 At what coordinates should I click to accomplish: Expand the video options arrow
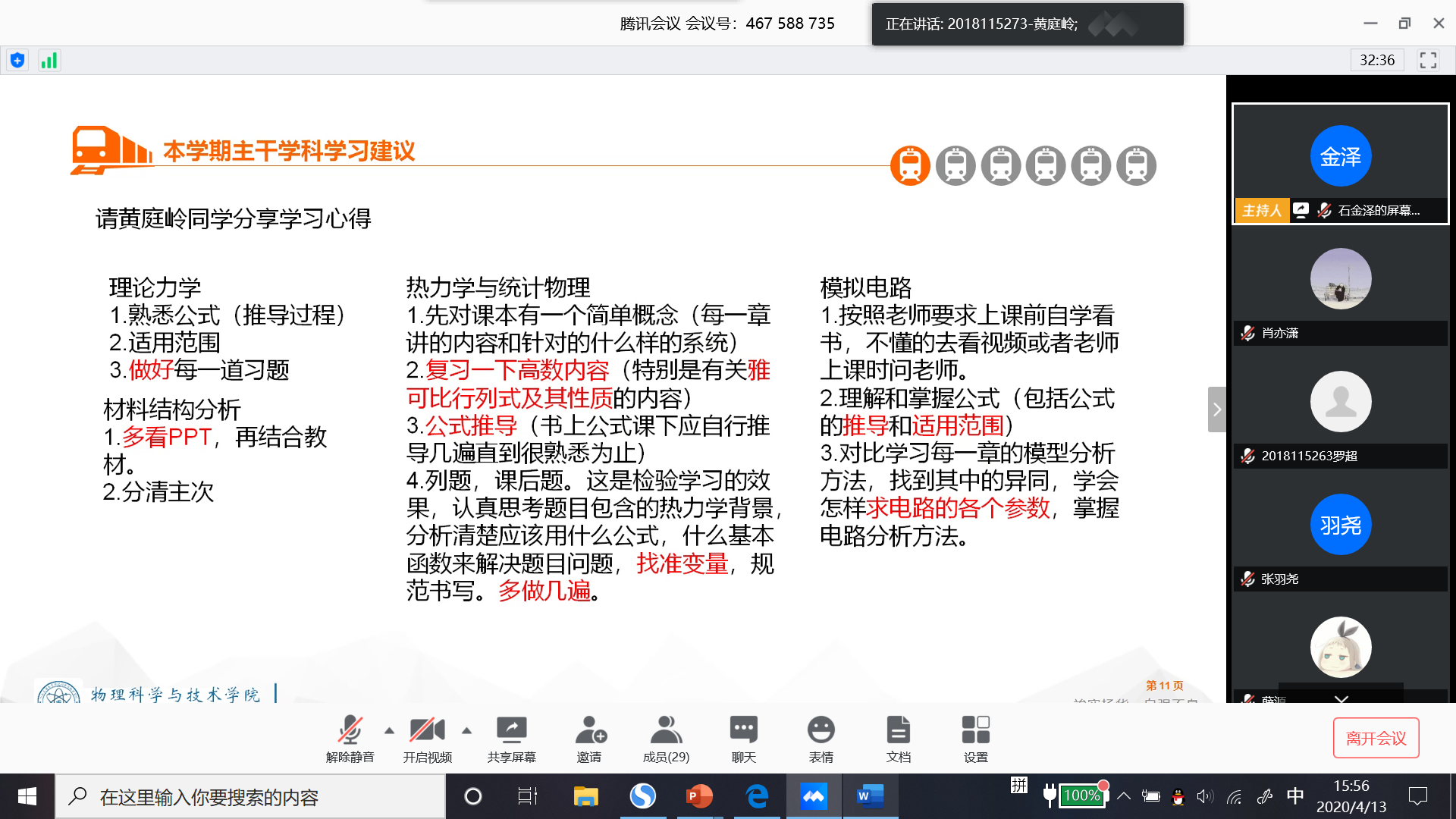pos(466,731)
